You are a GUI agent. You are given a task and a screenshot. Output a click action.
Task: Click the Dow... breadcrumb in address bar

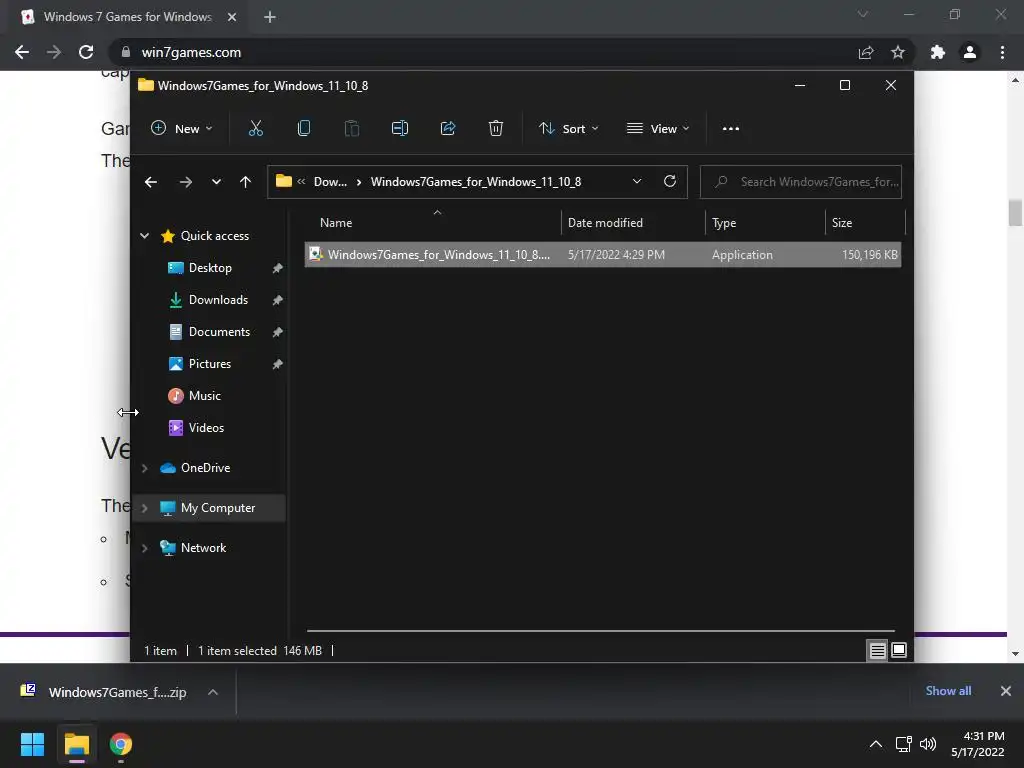click(330, 182)
